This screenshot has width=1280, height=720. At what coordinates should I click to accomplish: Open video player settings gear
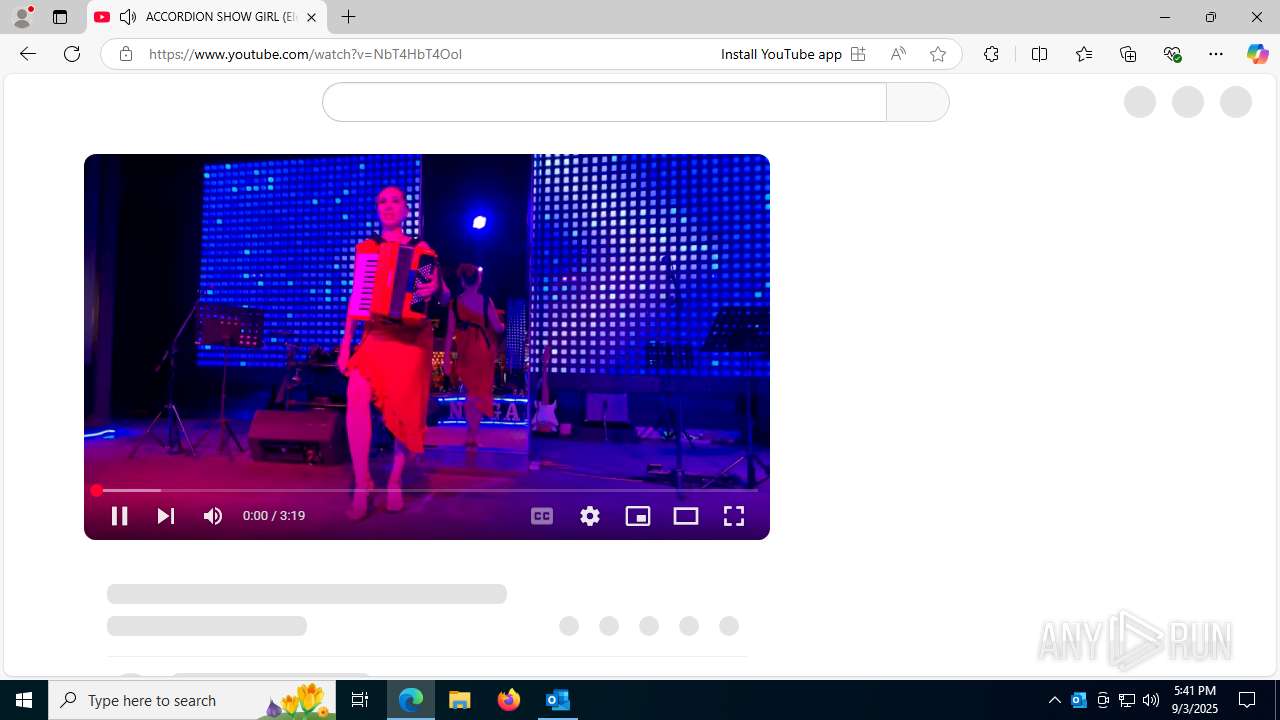pyautogui.click(x=590, y=516)
